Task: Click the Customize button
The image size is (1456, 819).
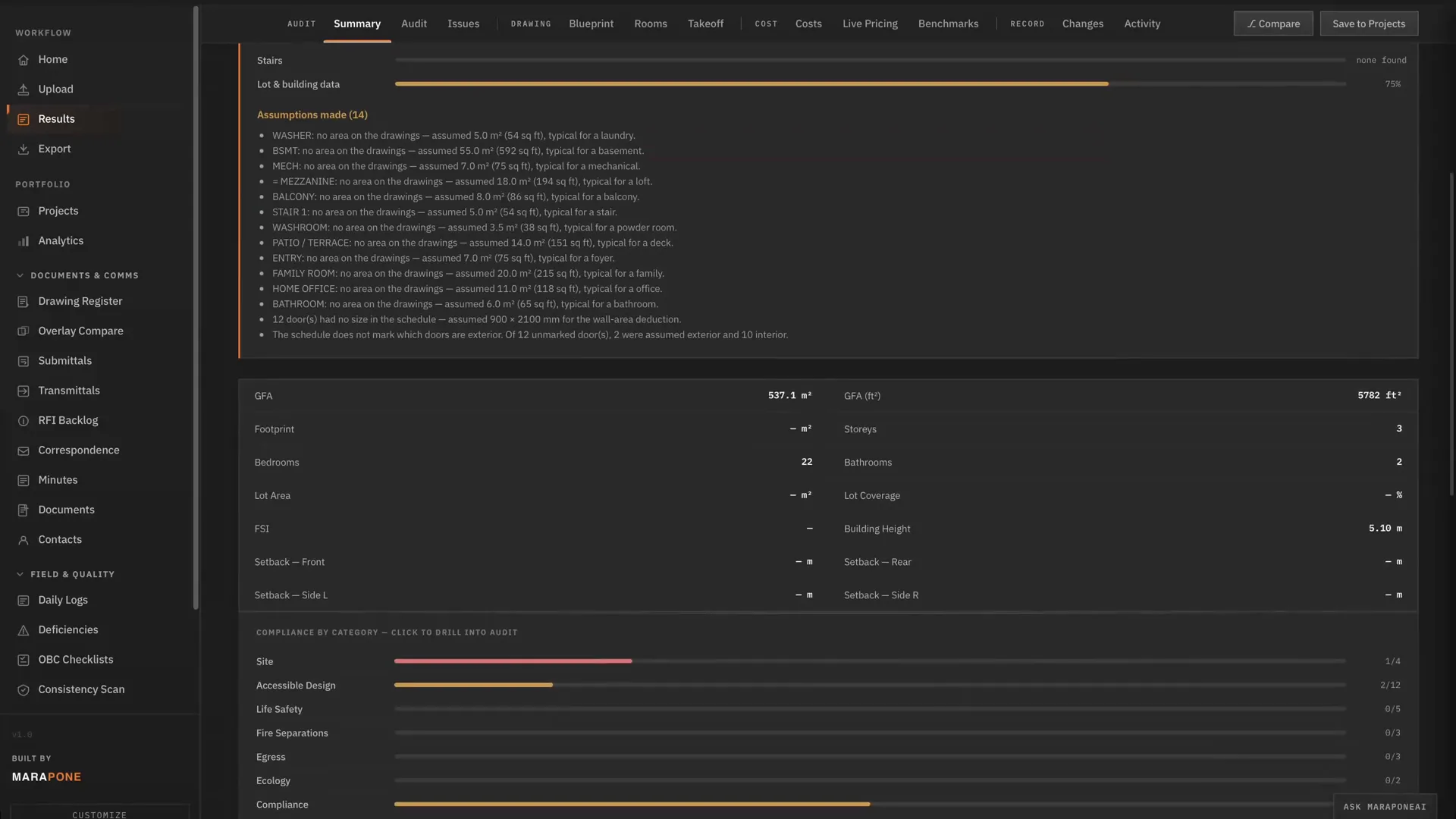Action: (x=99, y=812)
